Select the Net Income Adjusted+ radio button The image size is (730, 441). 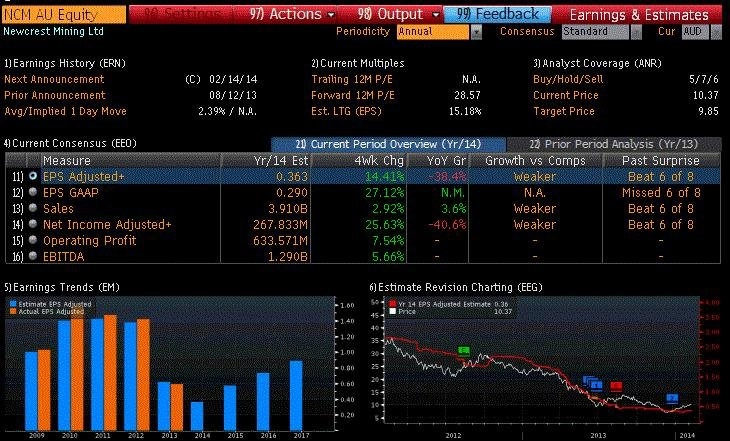coord(33,224)
